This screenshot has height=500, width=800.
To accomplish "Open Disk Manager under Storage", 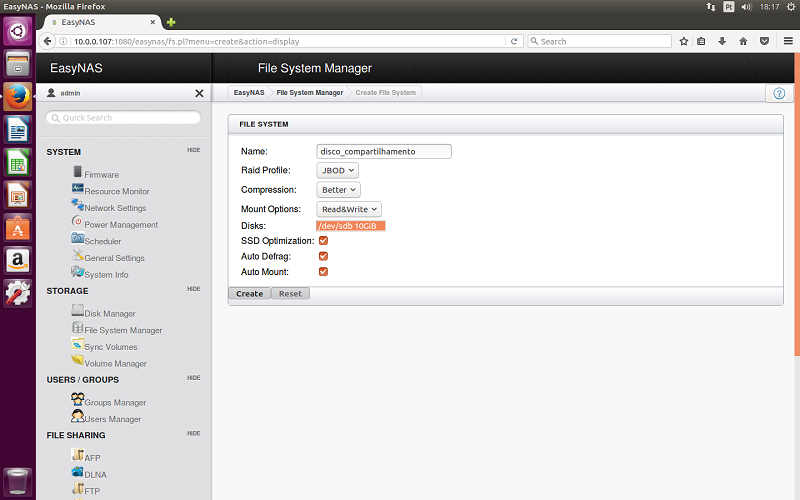I will pos(110,314).
